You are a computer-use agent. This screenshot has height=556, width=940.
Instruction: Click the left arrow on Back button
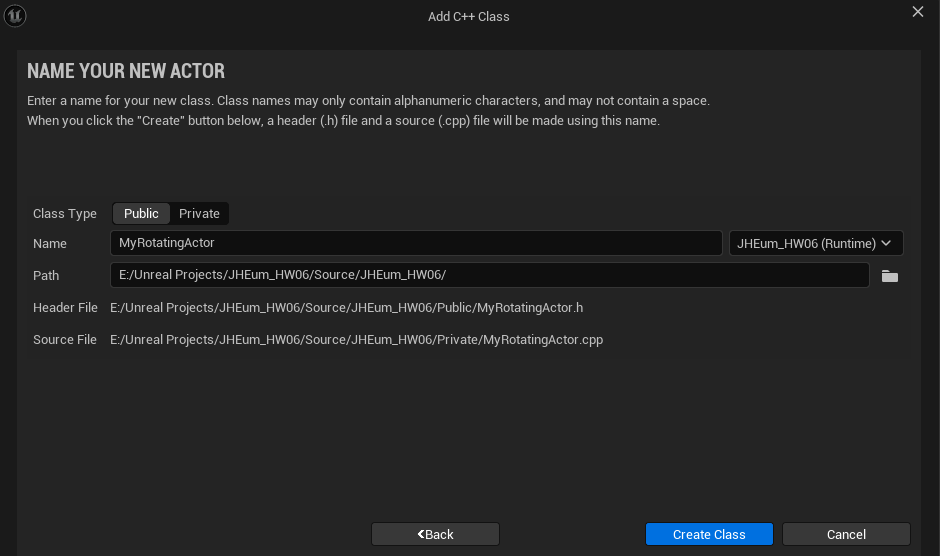point(421,534)
